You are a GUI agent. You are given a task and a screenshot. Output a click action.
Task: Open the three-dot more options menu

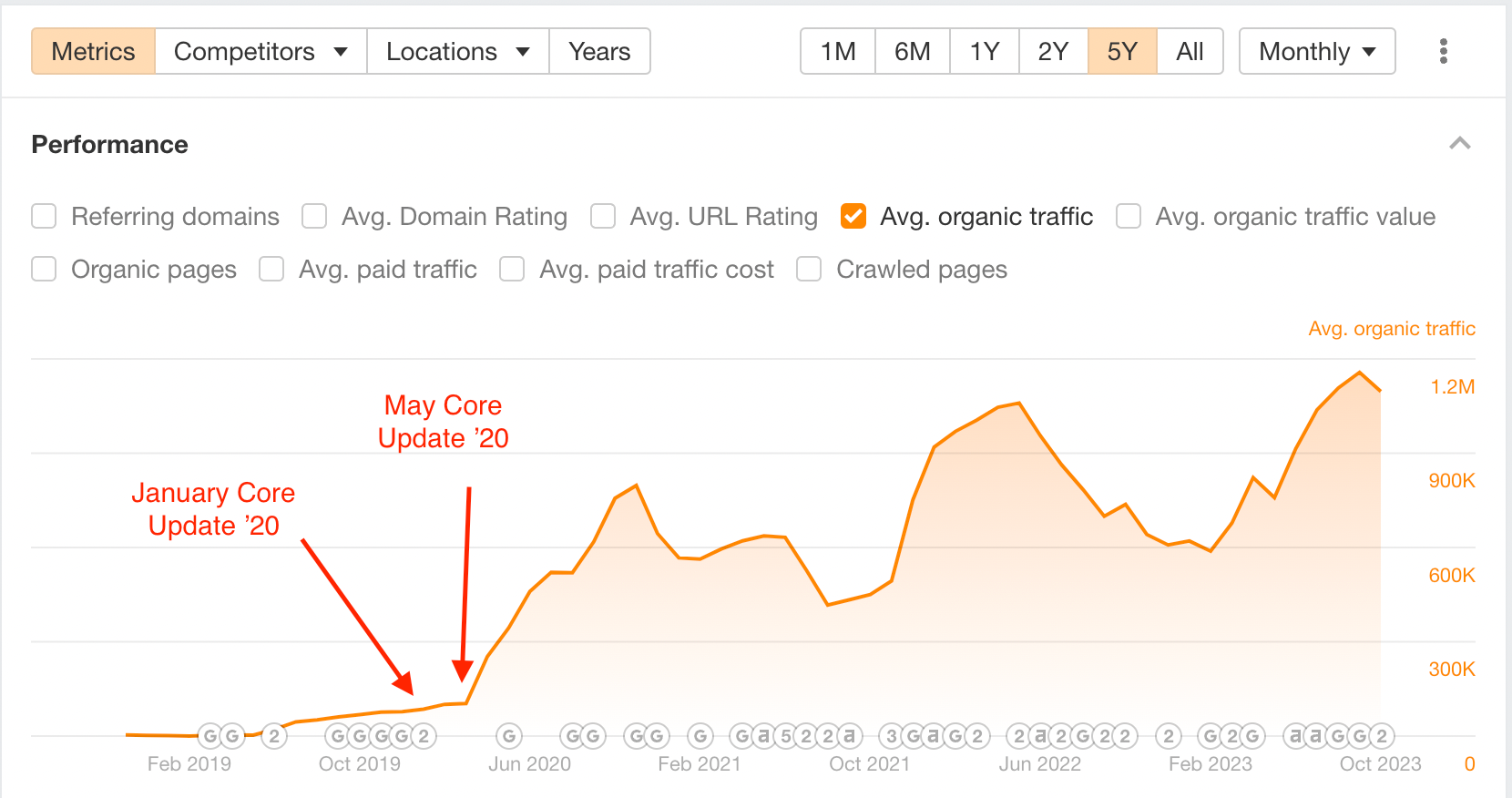click(1443, 51)
